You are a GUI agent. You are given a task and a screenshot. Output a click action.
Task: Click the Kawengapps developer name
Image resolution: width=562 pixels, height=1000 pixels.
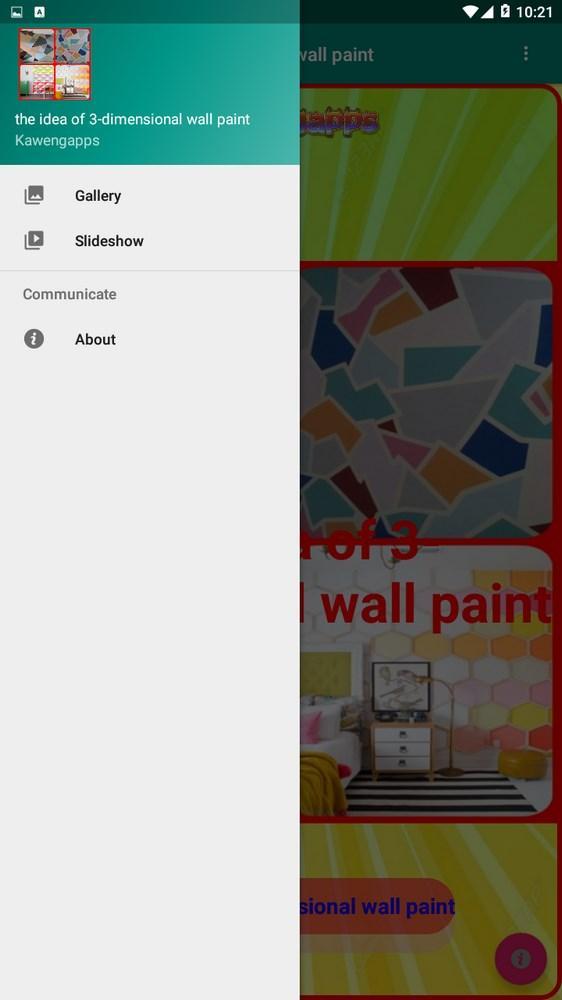(57, 140)
